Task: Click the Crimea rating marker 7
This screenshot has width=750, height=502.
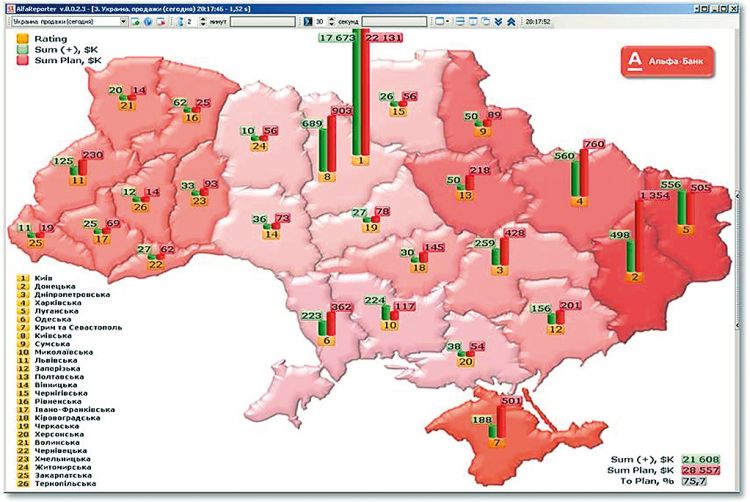Action: [496, 441]
